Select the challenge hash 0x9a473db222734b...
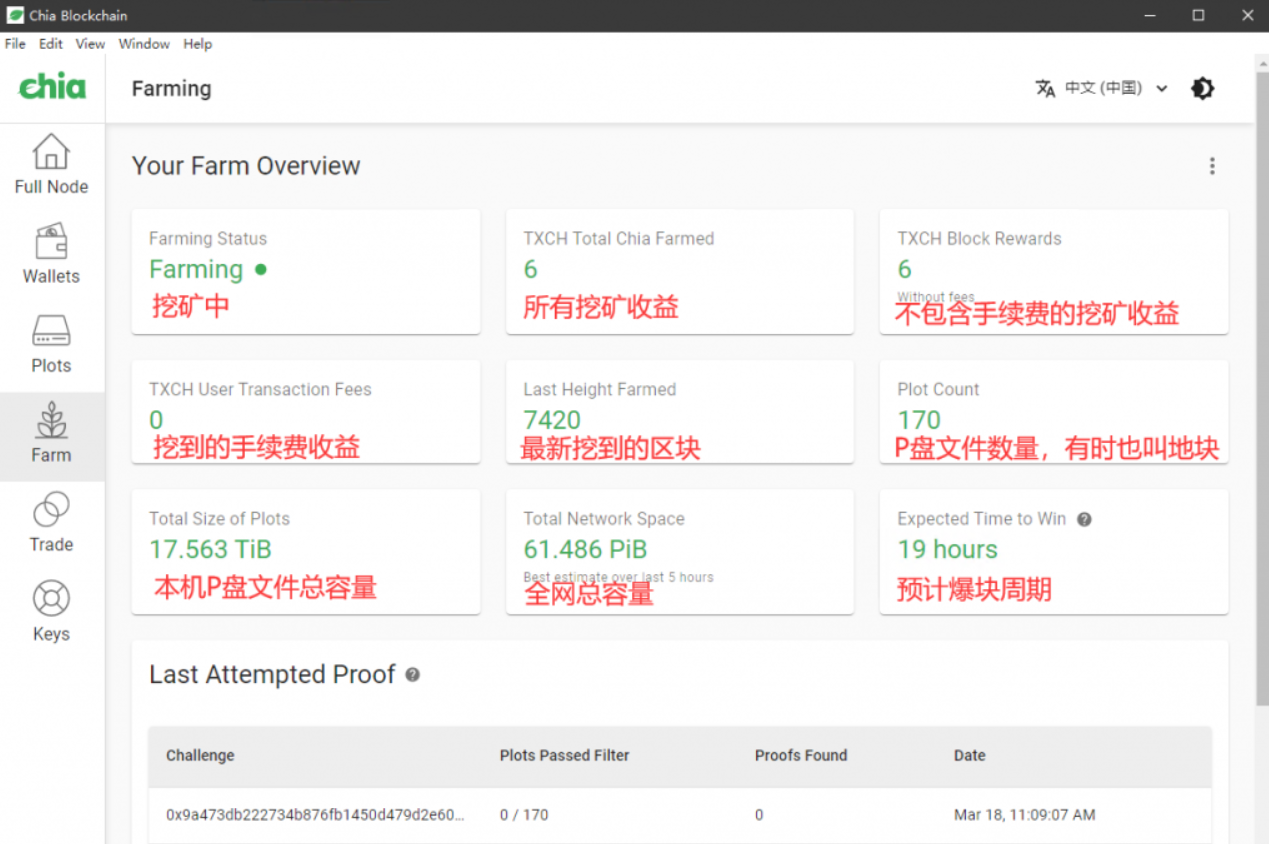The height and width of the screenshot is (844, 1269). point(315,815)
